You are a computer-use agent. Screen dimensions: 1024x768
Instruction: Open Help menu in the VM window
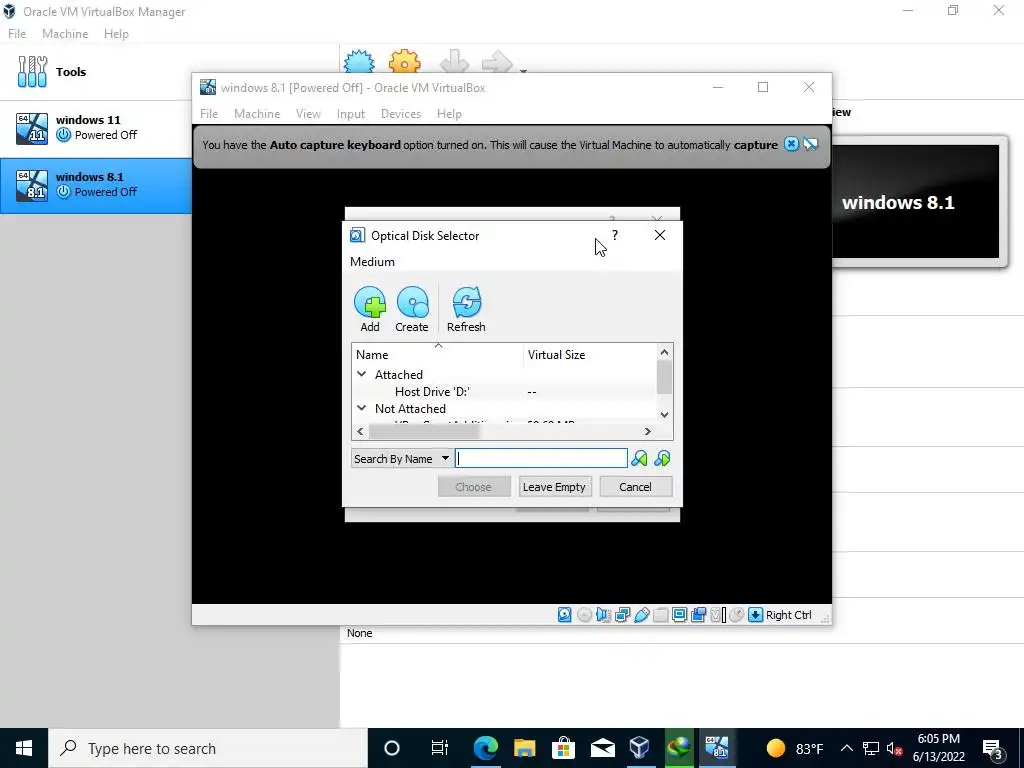(449, 114)
